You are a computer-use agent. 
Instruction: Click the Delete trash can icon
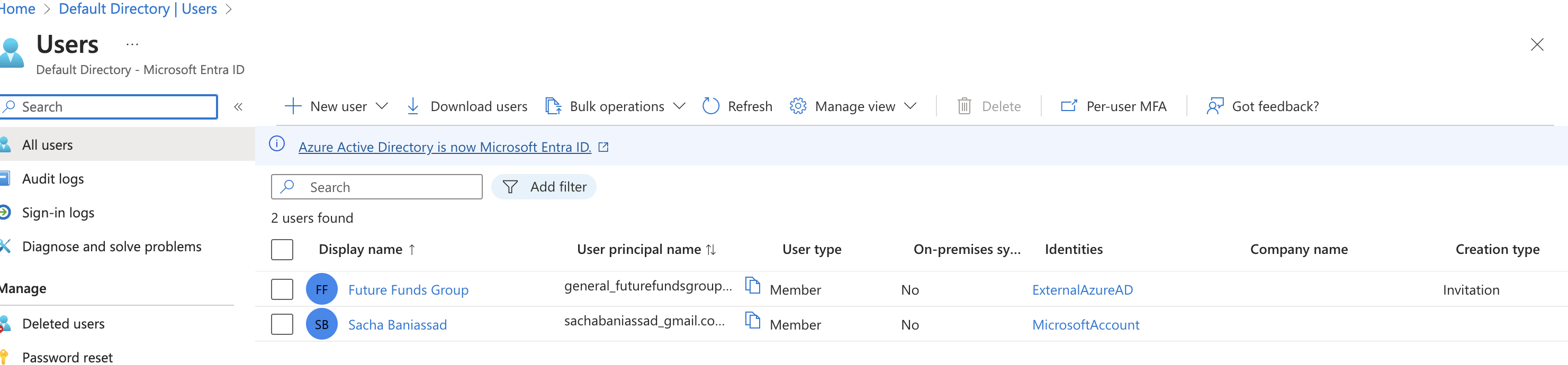964,106
